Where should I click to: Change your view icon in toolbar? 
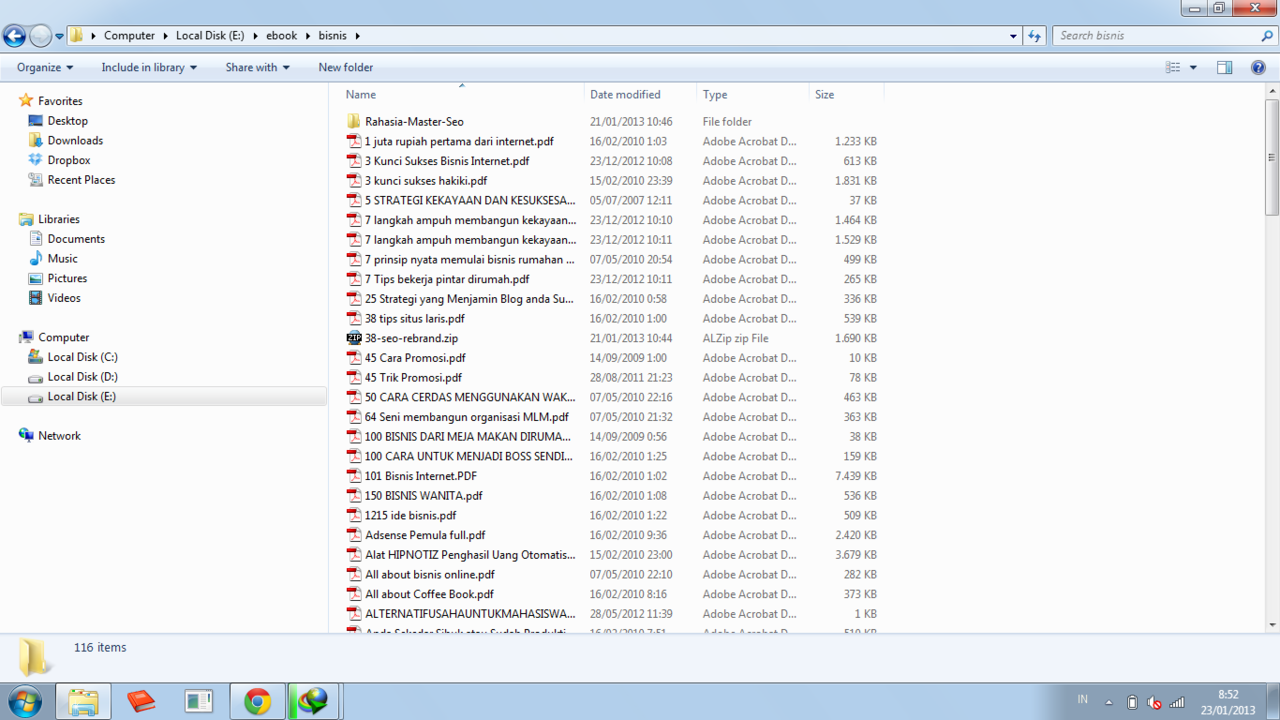pyautogui.click(x=1173, y=67)
